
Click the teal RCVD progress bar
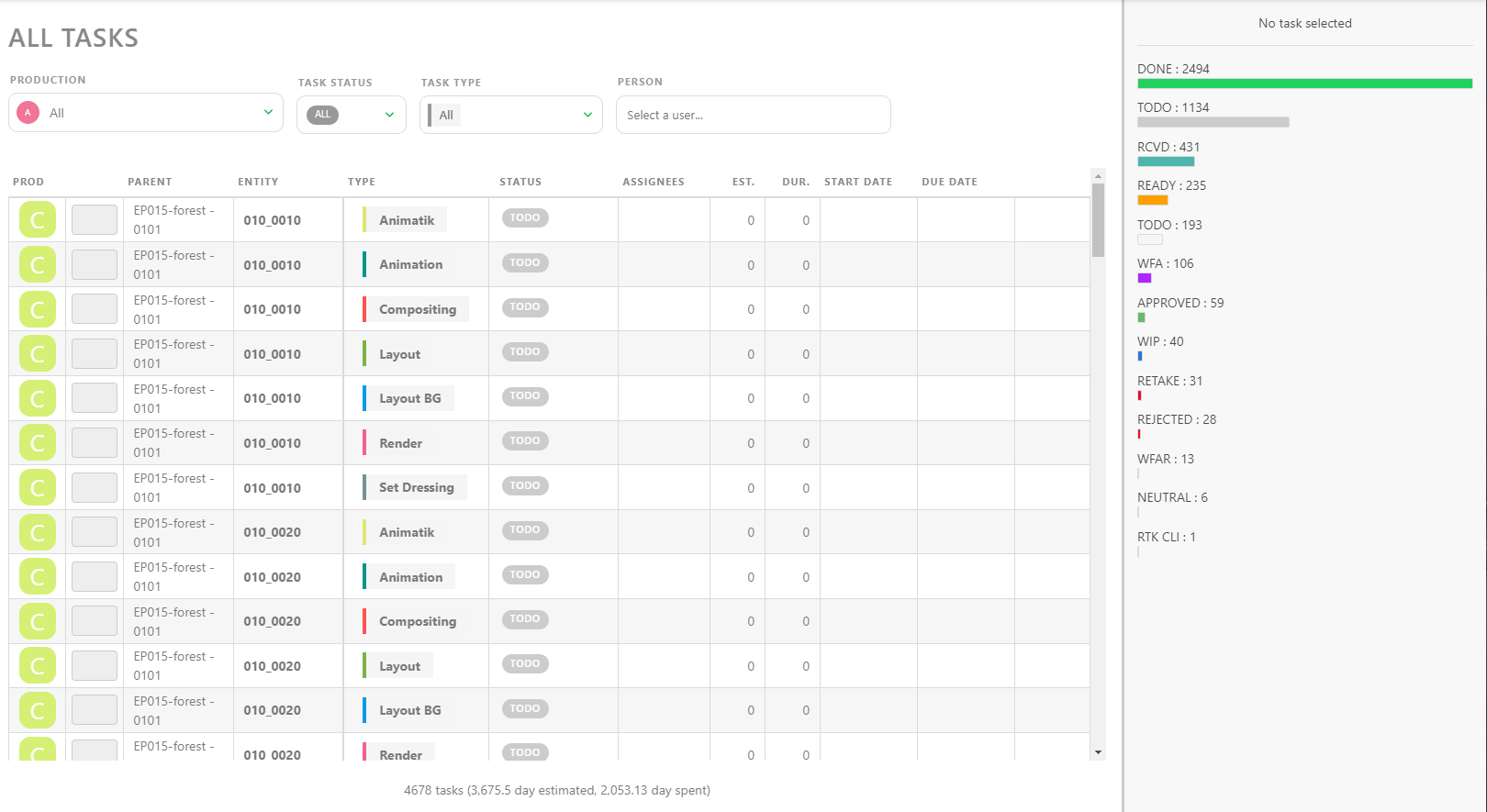(x=1166, y=161)
